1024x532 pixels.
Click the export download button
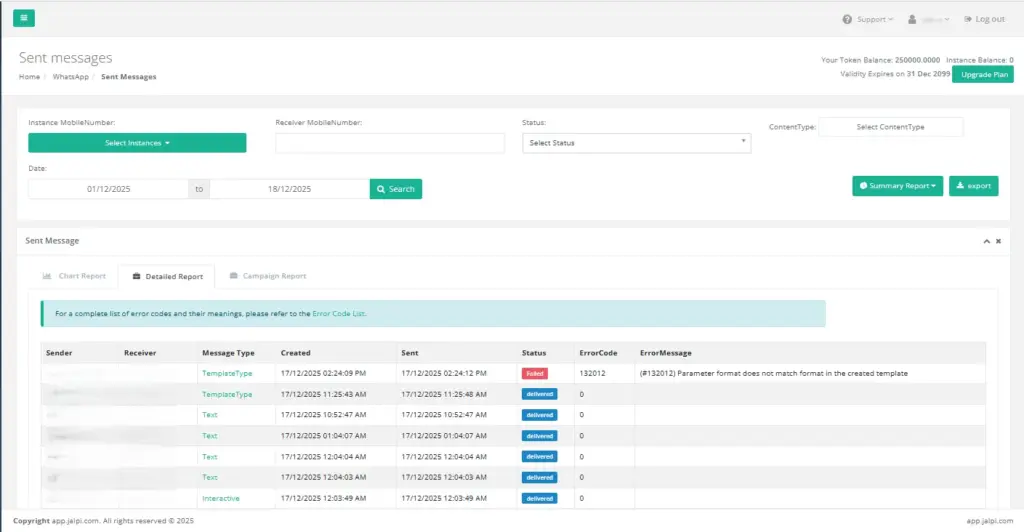tap(973, 186)
